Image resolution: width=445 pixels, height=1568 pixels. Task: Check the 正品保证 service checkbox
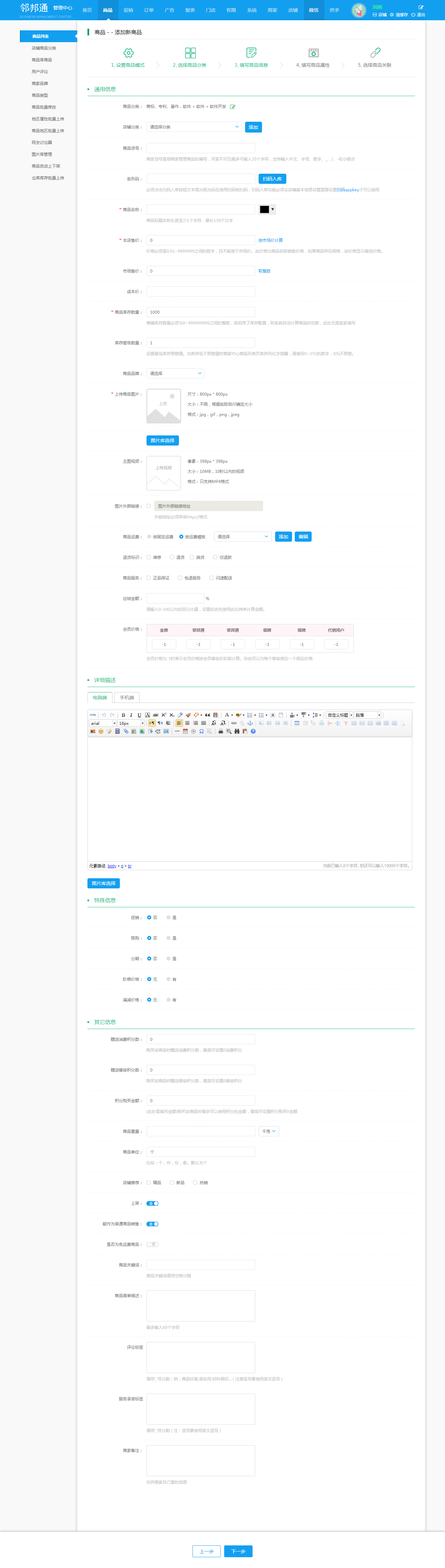[149, 578]
